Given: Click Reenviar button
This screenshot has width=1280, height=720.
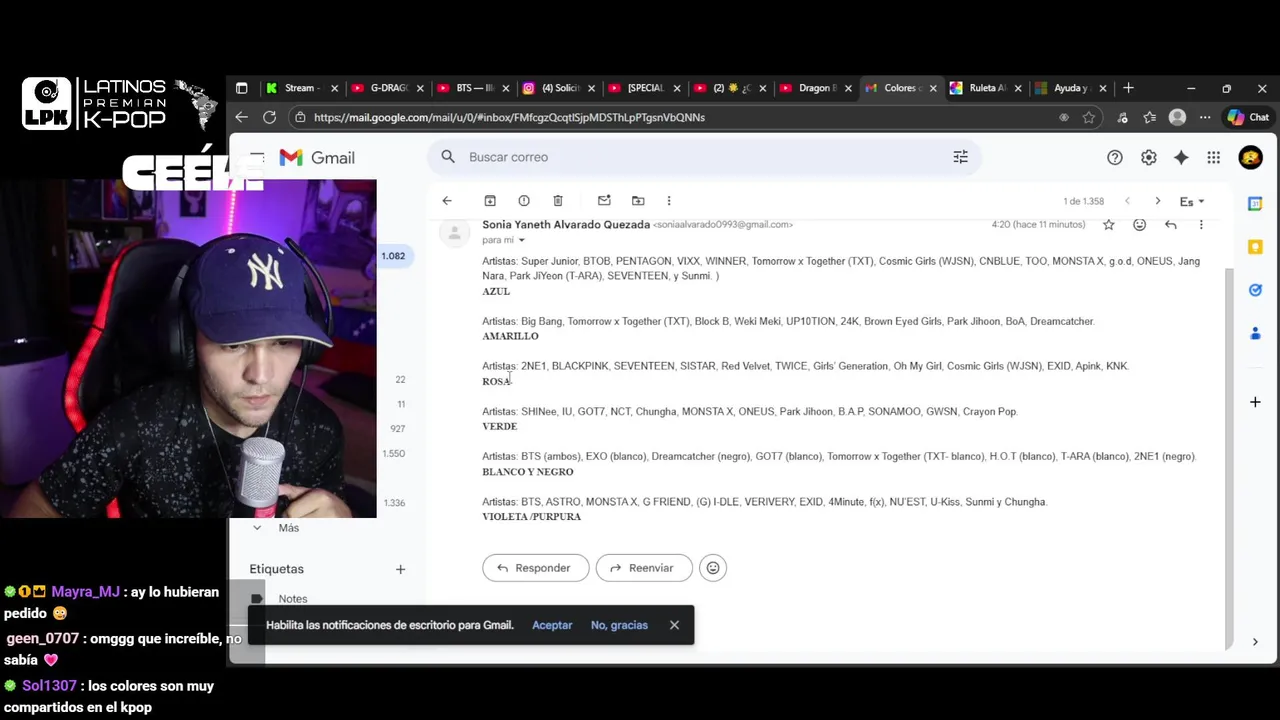Looking at the screenshot, I should tap(643, 568).
